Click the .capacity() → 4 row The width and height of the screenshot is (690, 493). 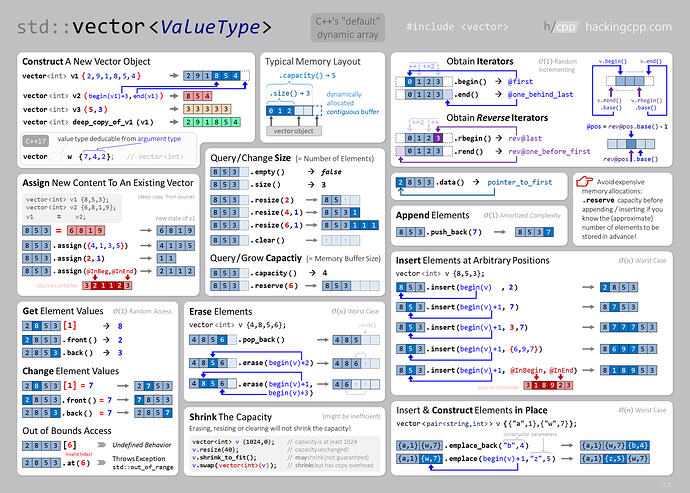pos(269,273)
